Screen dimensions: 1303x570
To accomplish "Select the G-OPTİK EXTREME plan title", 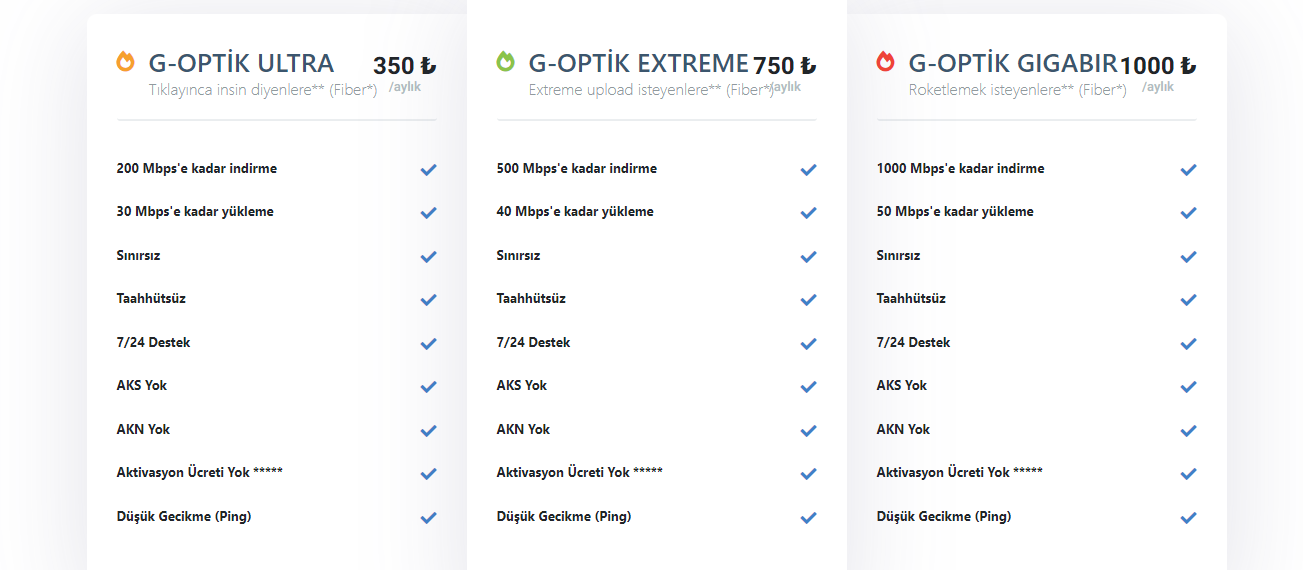I will click(x=639, y=63).
